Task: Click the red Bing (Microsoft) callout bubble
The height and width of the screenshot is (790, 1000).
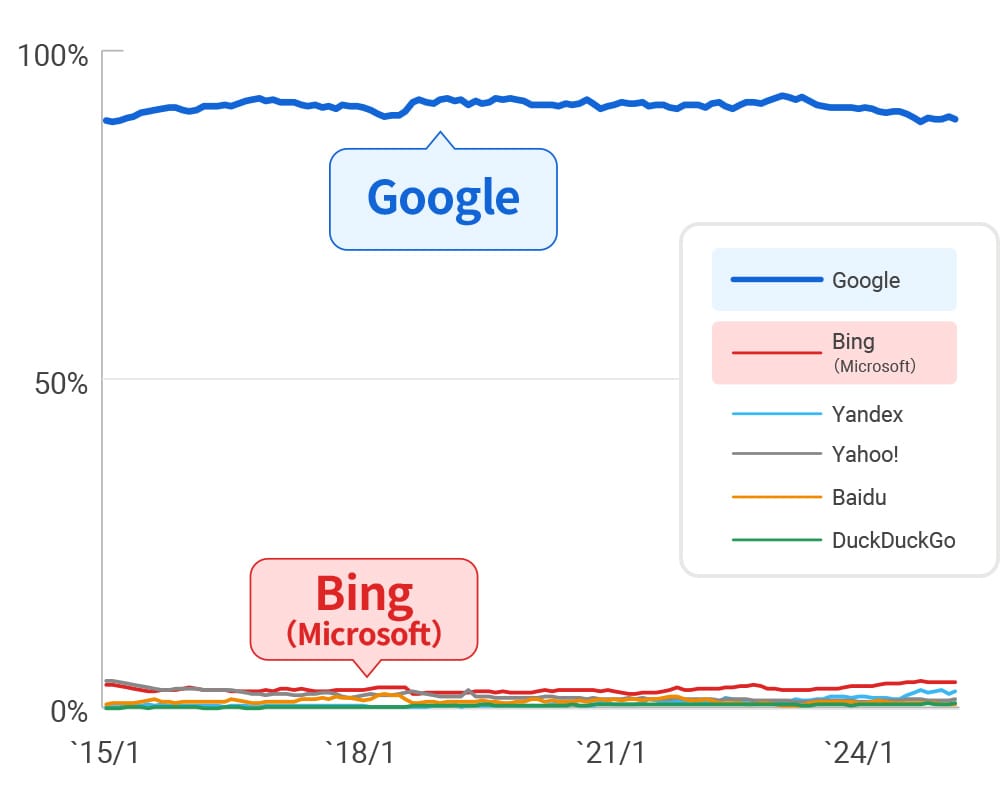Action: [x=364, y=609]
